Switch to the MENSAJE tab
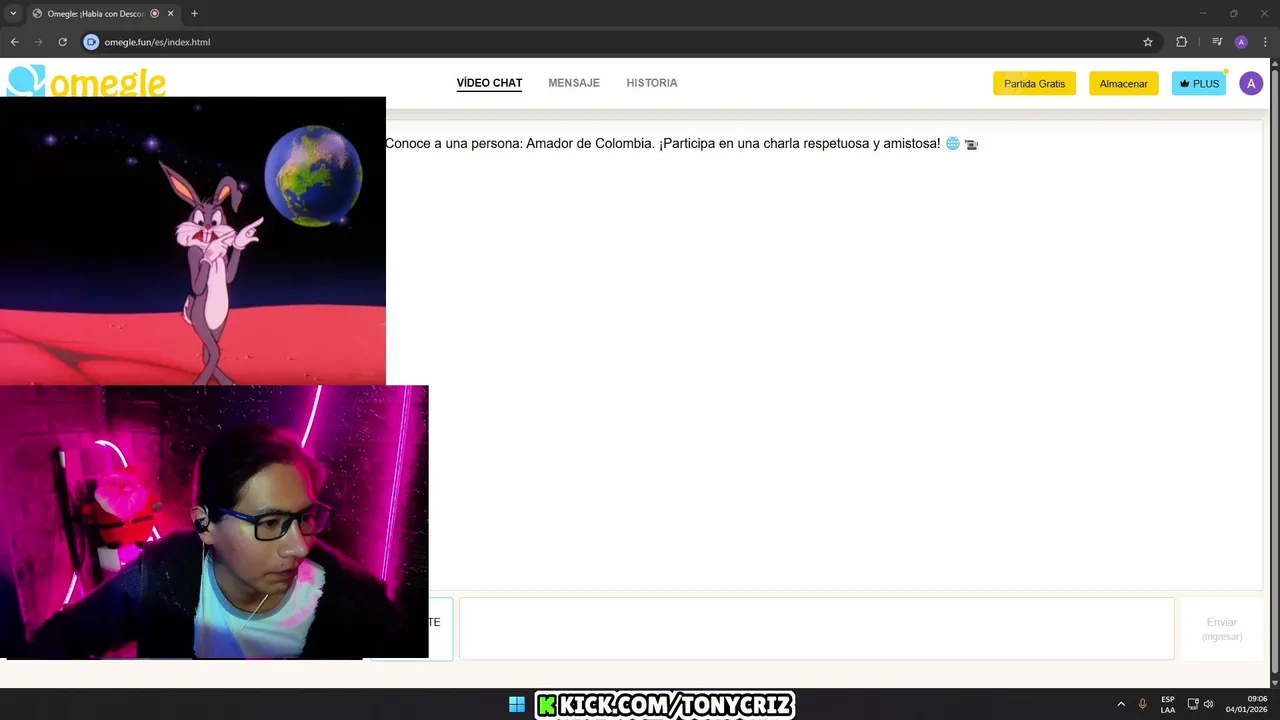Viewport: 1280px width, 720px height. pyautogui.click(x=574, y=83)
